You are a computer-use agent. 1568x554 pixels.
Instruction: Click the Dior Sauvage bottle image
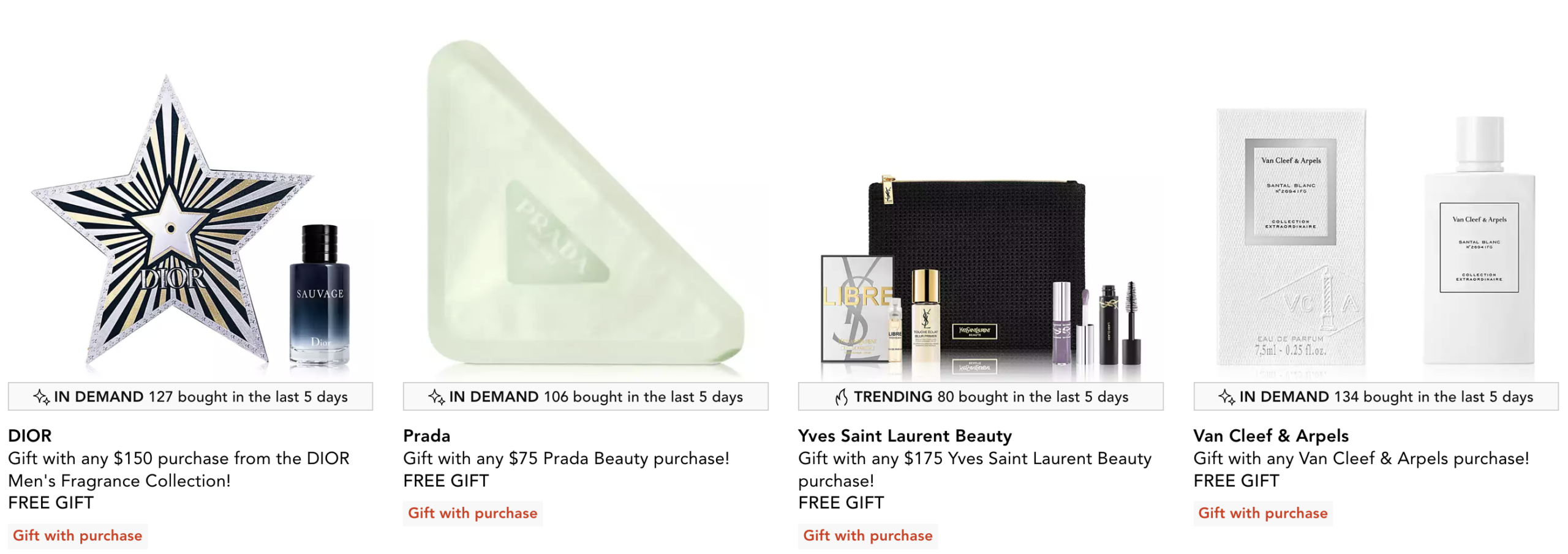pos(319,295)
